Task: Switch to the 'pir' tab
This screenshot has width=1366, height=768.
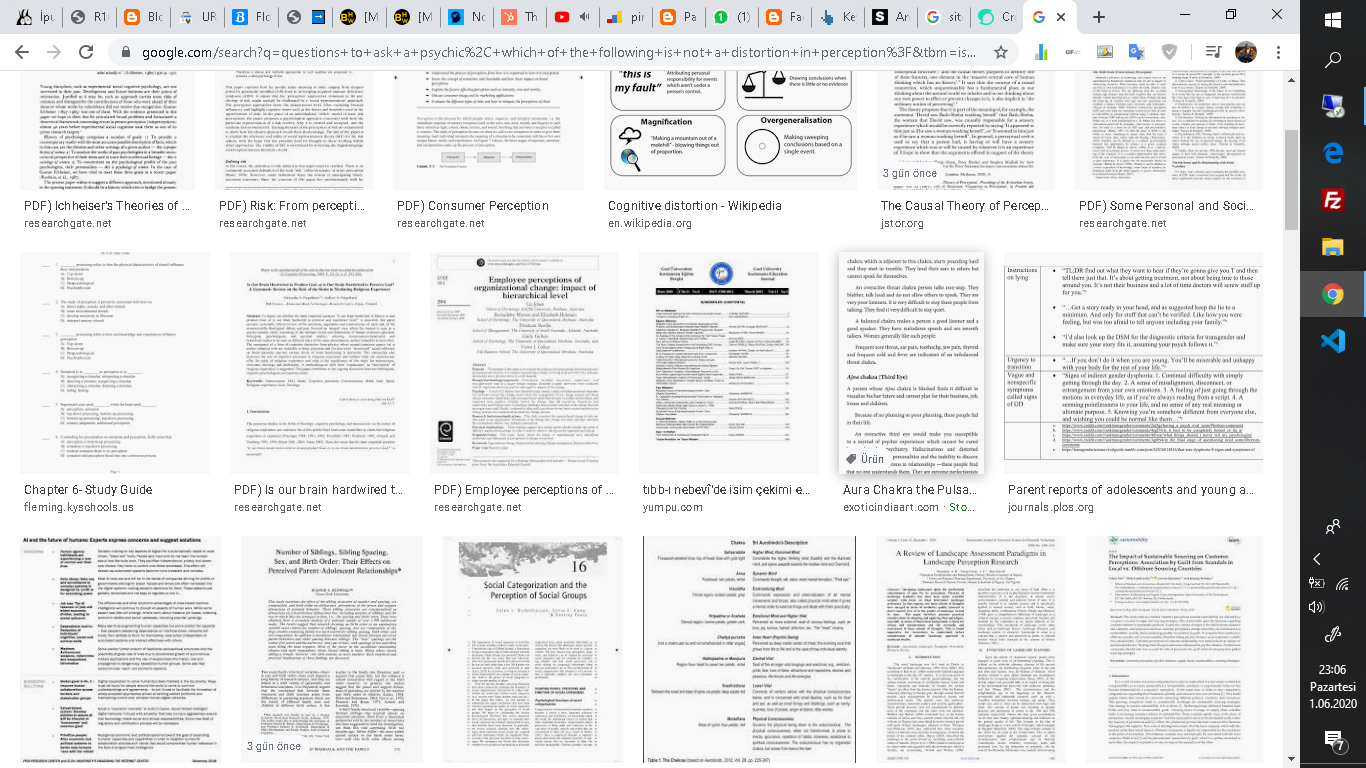Action: point(626,17)
